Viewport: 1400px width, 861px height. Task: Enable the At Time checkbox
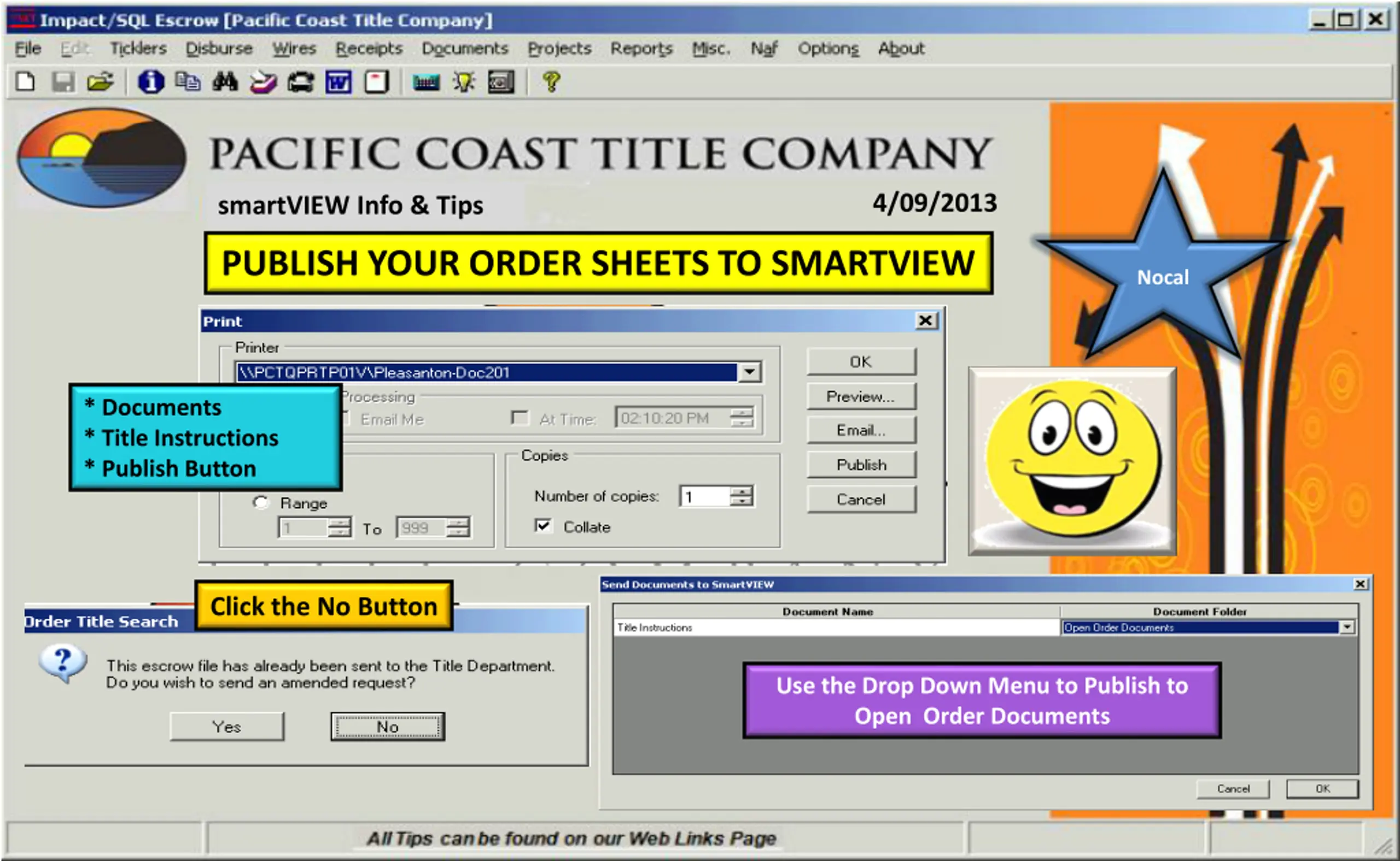coord(520,419)
